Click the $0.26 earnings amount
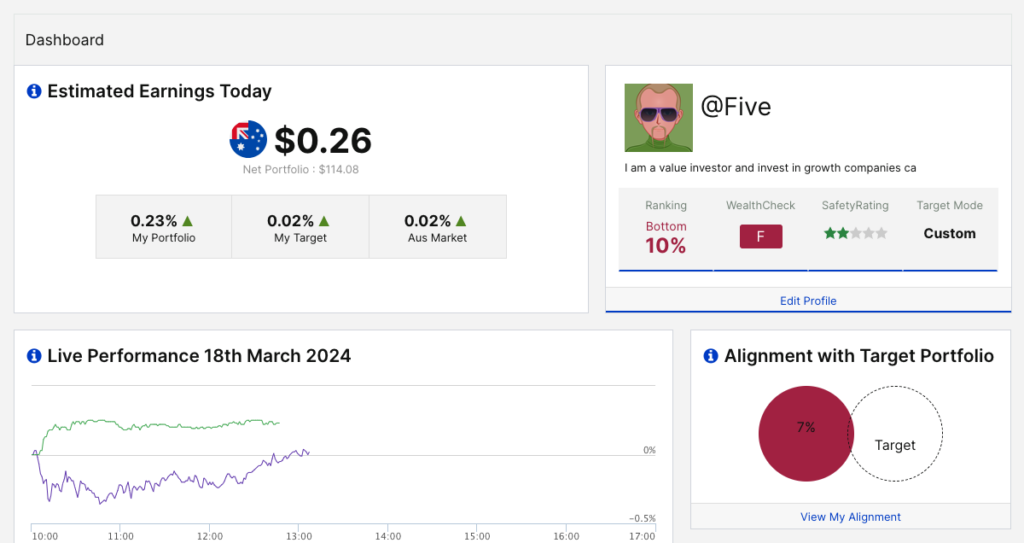The height and width of the screenshot is (543, 1024). [323, 140]
